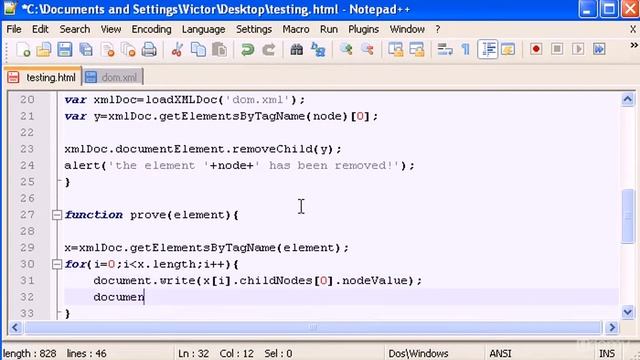Redo last undone edit

269,50
